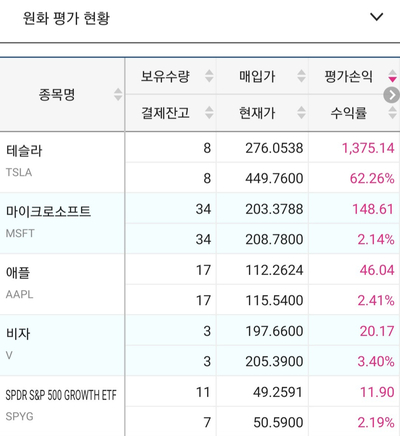Click Tesla current price 449.7600
The image size is (400, 436).
tap(274, 178)
